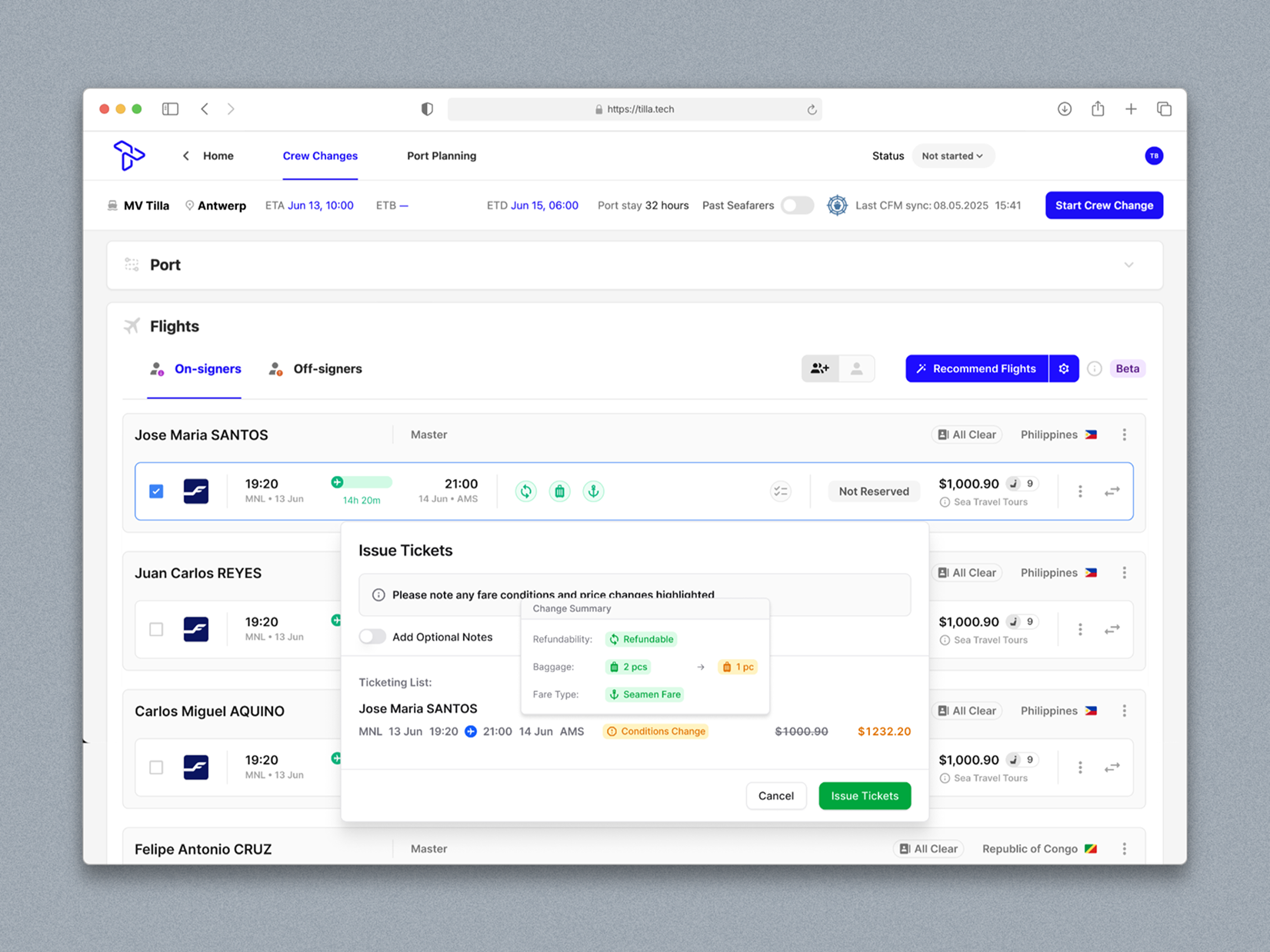
Task: Open the three-dot menu for Juan Carlos REYES
Action: [1124, 572]
